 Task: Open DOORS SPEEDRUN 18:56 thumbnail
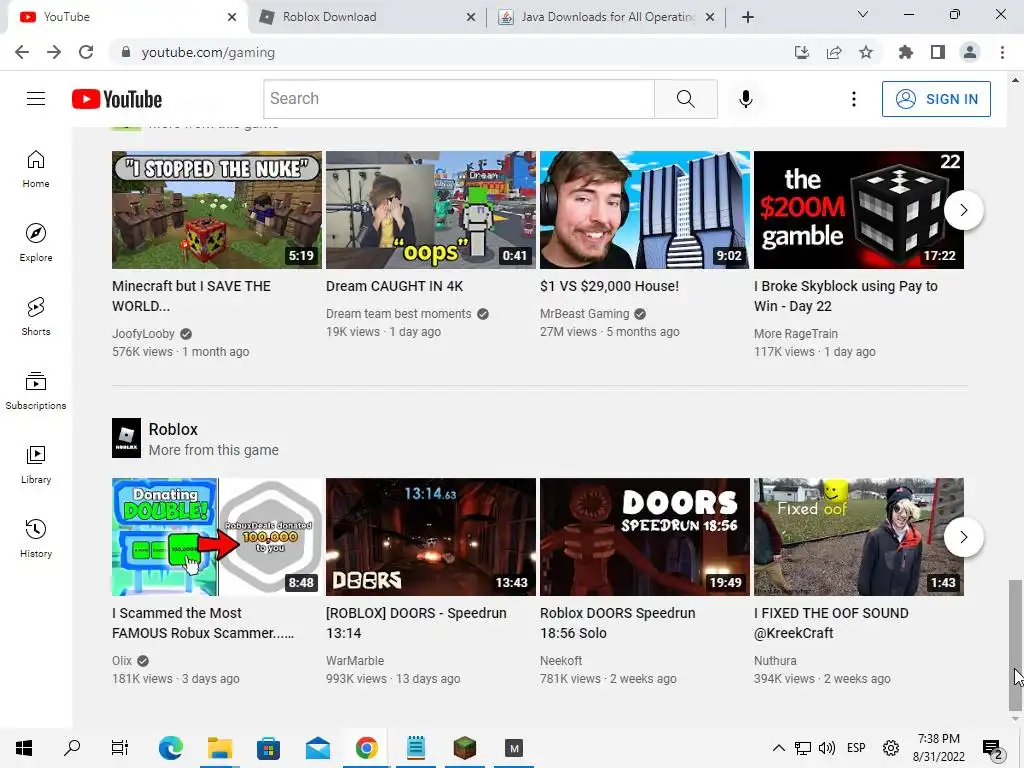[x=645, y=537]
